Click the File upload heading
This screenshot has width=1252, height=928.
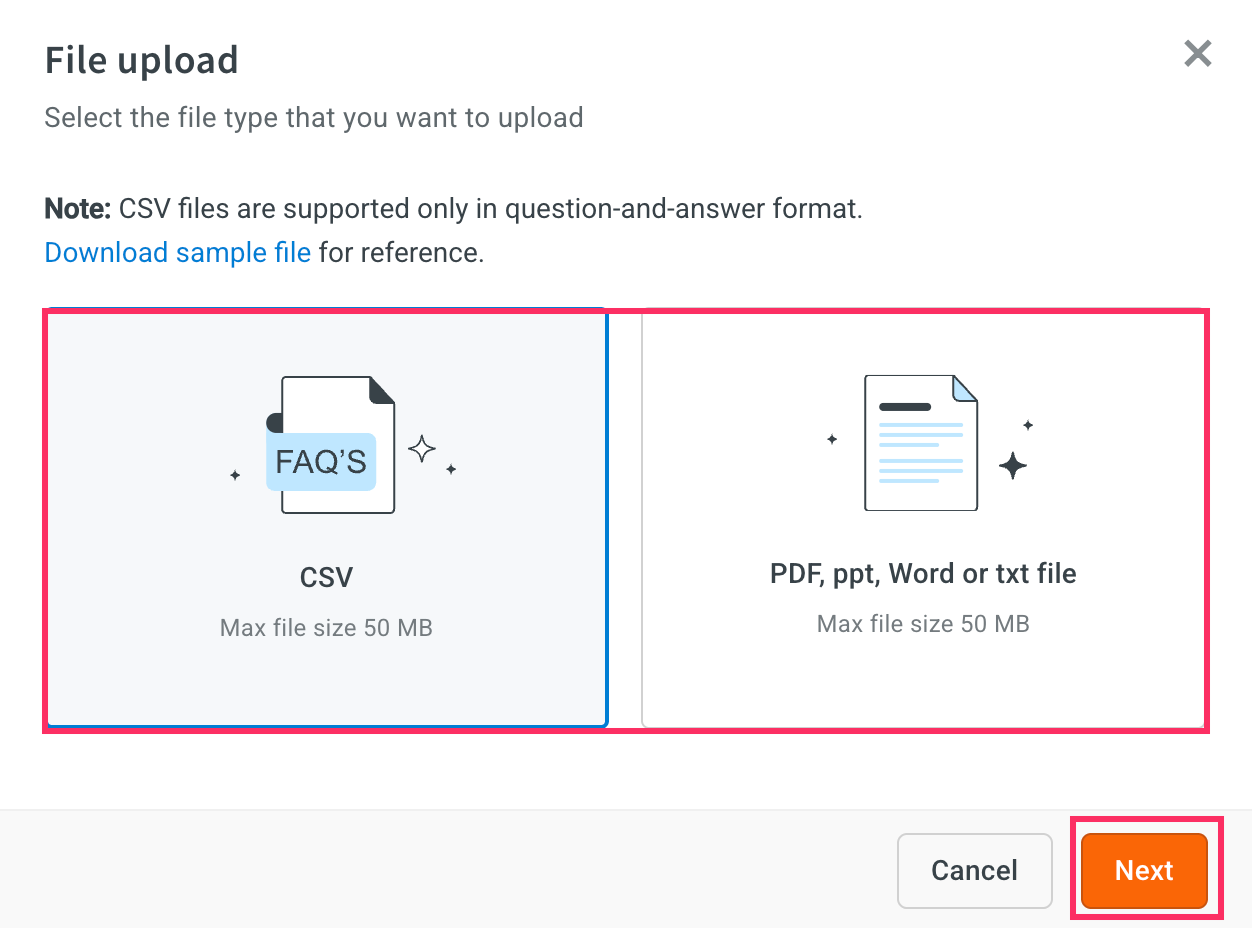pyautogui.click(x=142, y=61)
